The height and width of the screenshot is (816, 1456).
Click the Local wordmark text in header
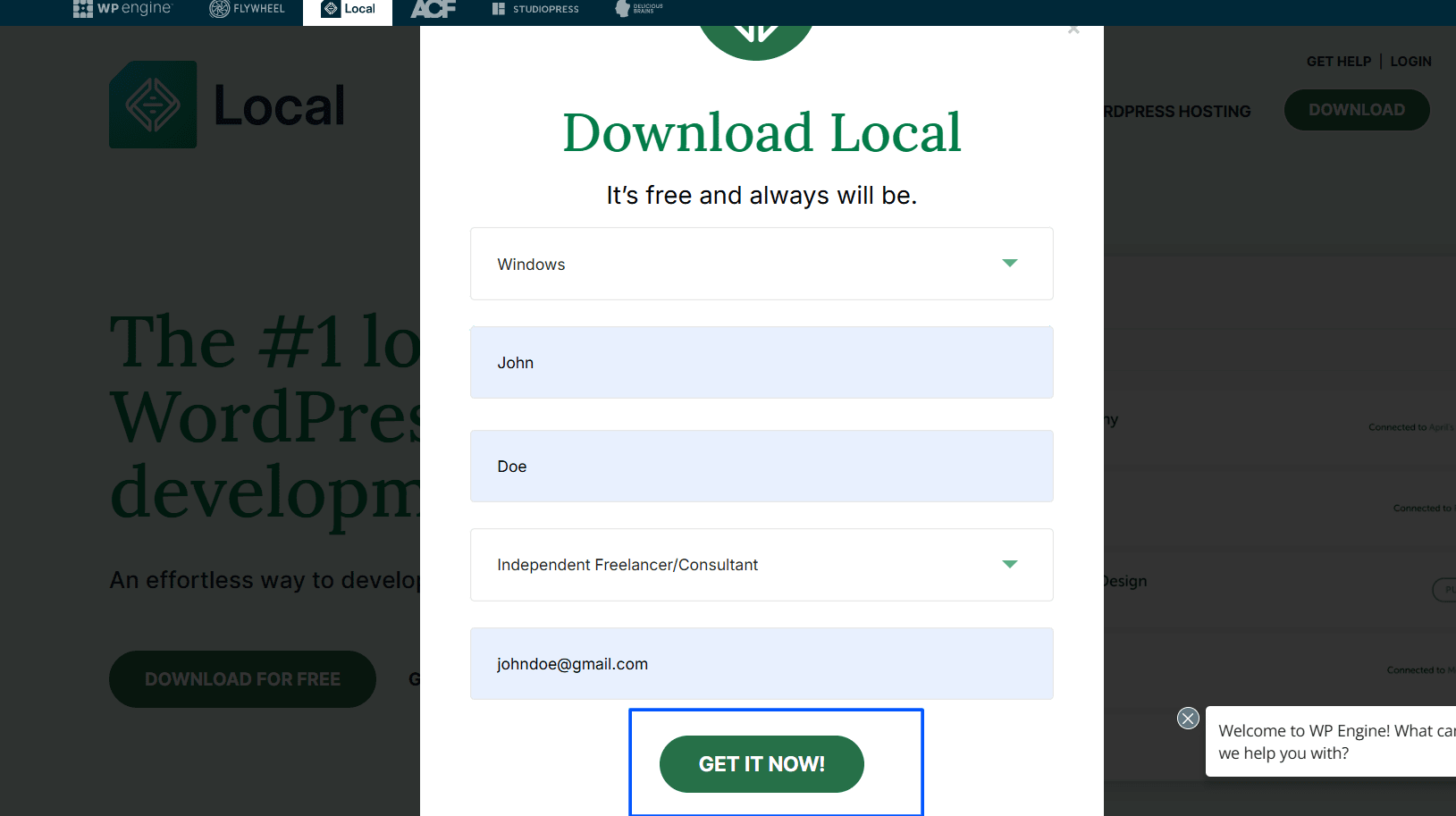pyautogui.click(x=280, y=106)
